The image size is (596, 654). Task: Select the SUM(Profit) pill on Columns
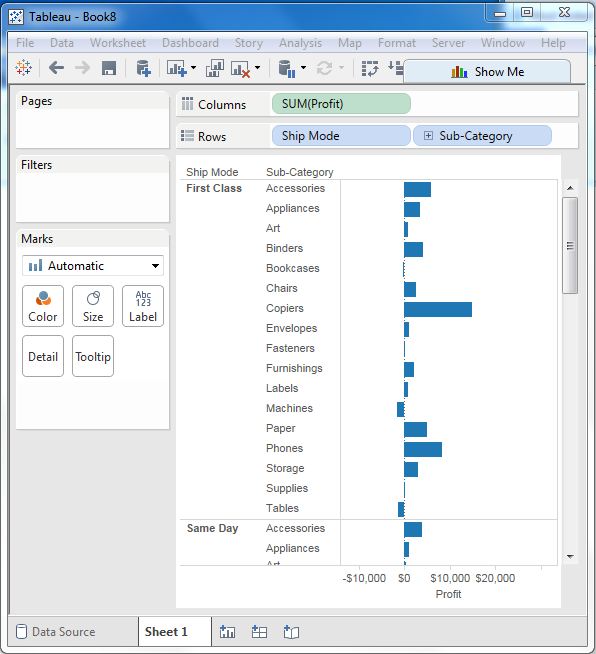click(x=341, y=104)
